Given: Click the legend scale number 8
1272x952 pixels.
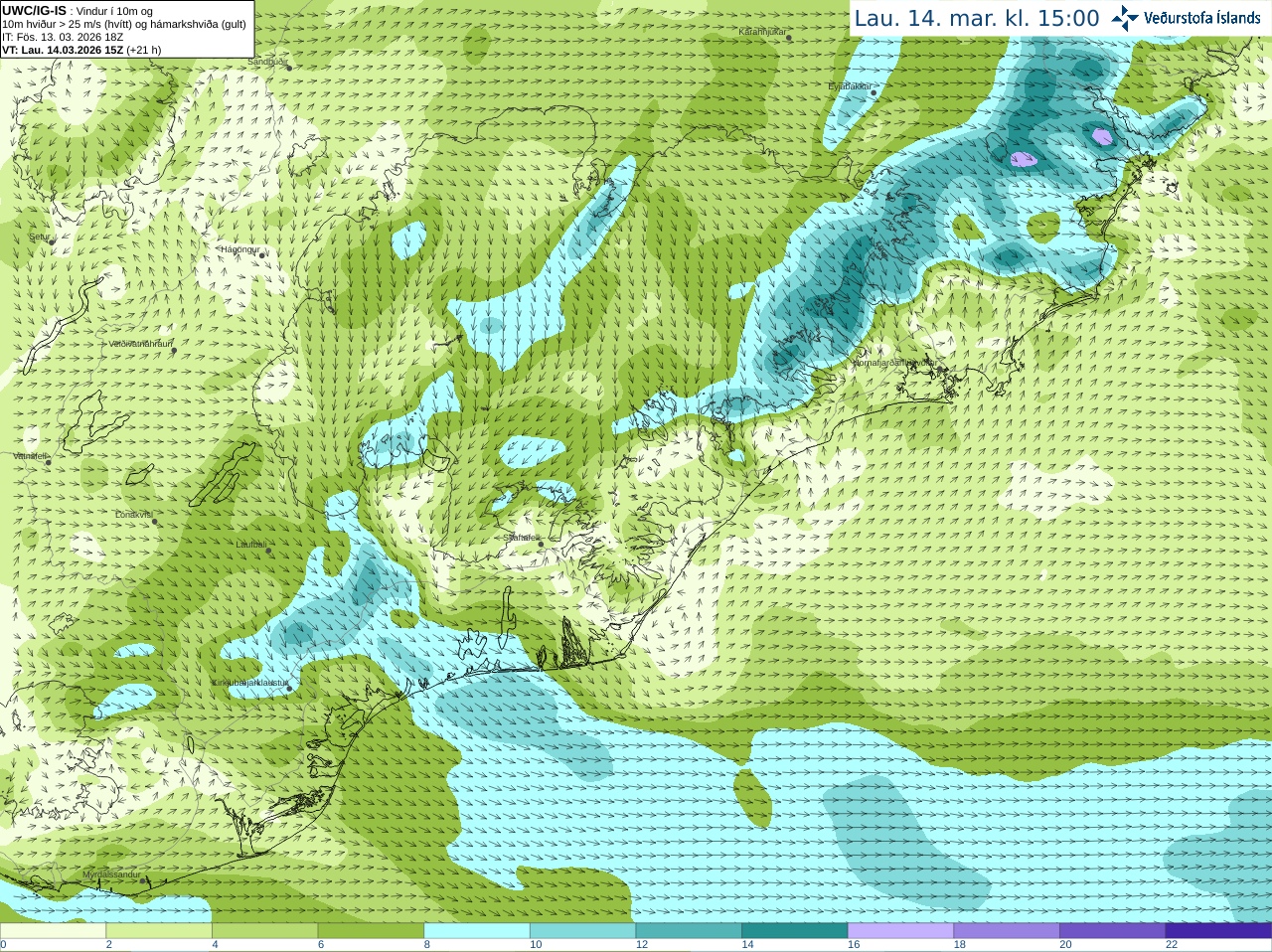Looking at the screenshot, I should 427,945.
